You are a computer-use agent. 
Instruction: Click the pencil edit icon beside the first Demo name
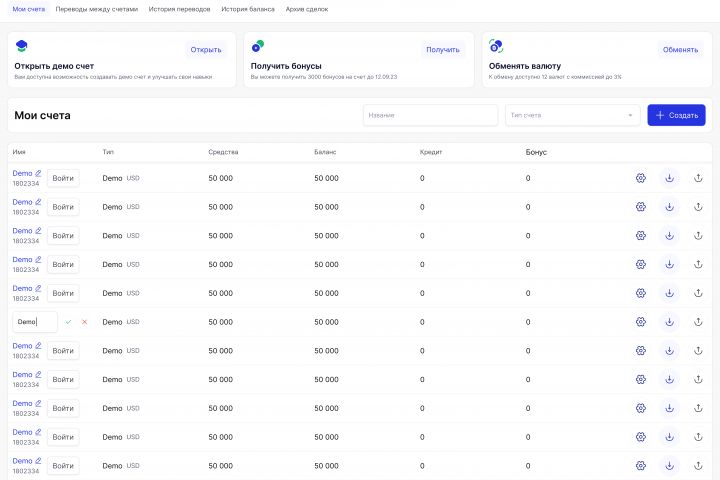[39, 173]
